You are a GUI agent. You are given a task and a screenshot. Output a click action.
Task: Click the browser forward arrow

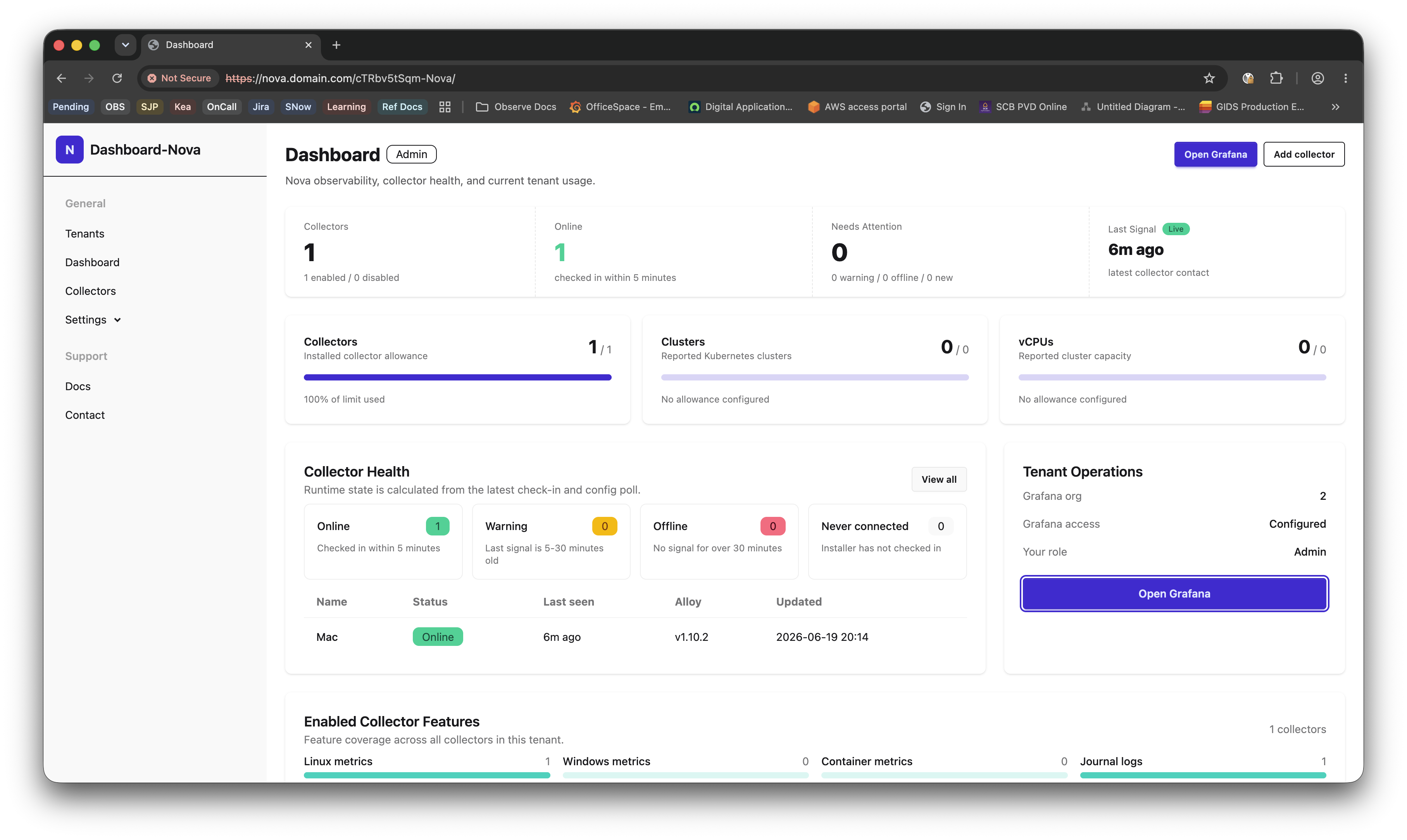[89, 78]
